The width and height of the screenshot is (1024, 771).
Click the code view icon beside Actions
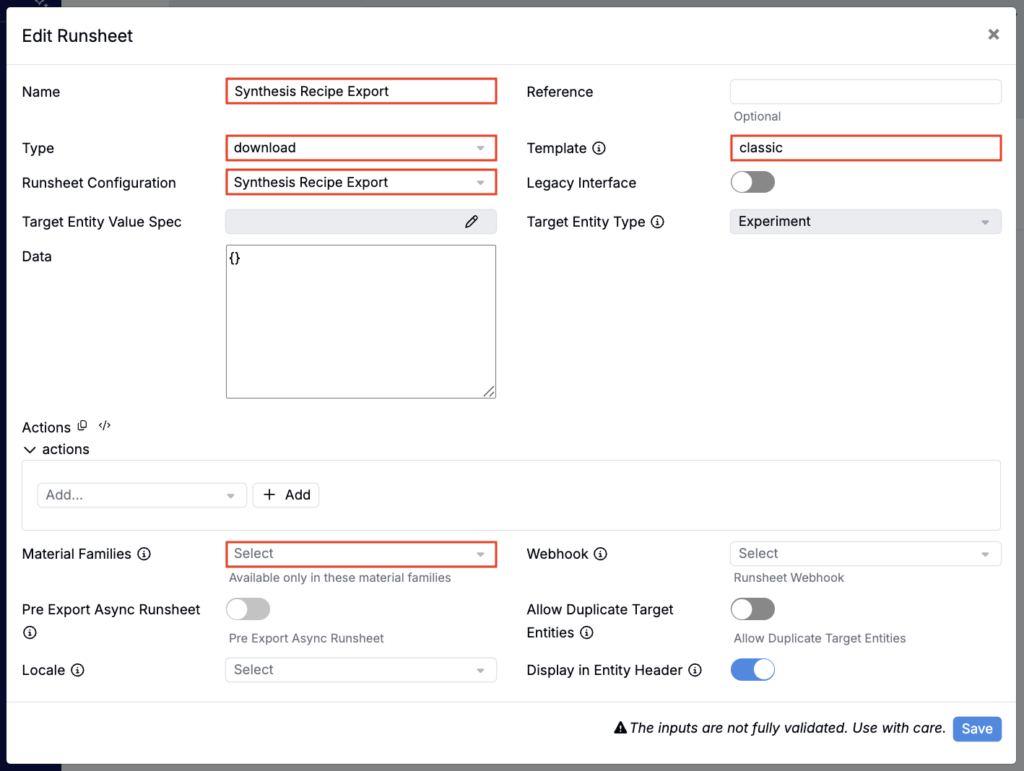click(104, 426)
